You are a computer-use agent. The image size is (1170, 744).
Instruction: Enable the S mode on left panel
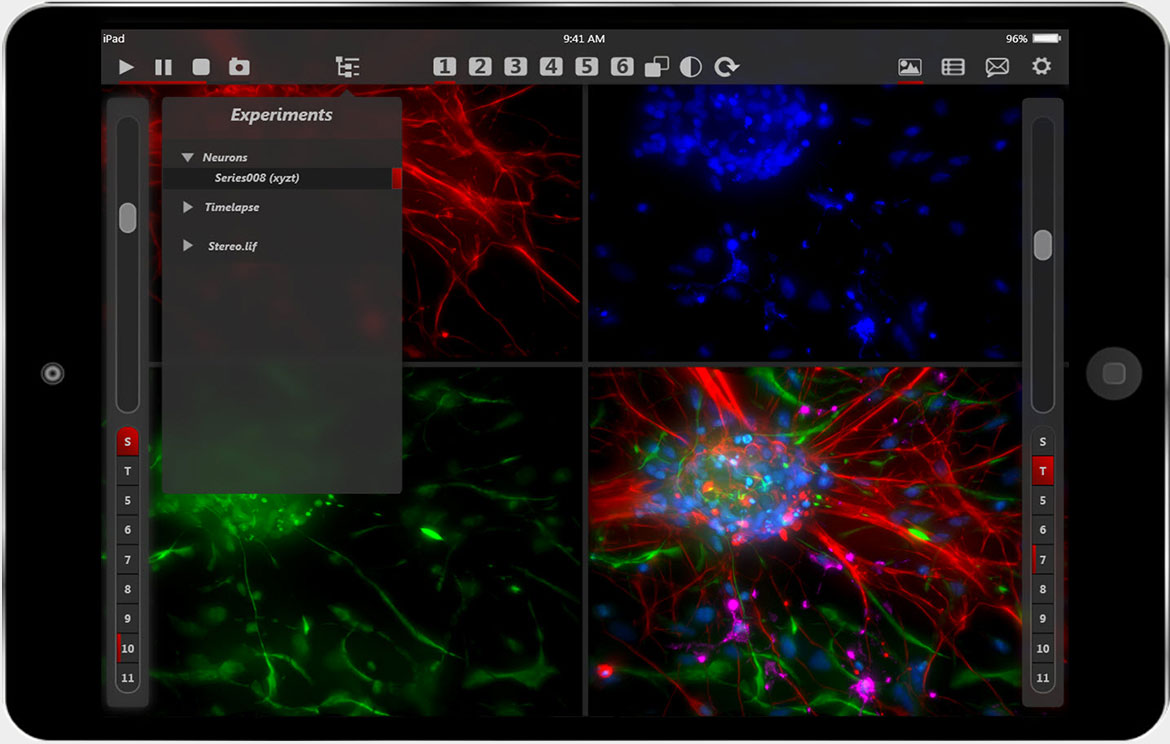tap(127, 441)
